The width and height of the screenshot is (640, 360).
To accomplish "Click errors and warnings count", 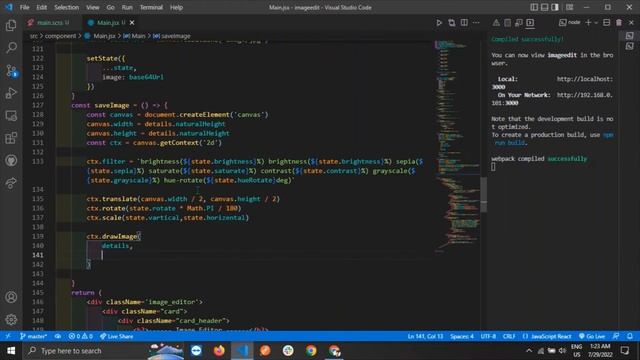I will [80, 336].
